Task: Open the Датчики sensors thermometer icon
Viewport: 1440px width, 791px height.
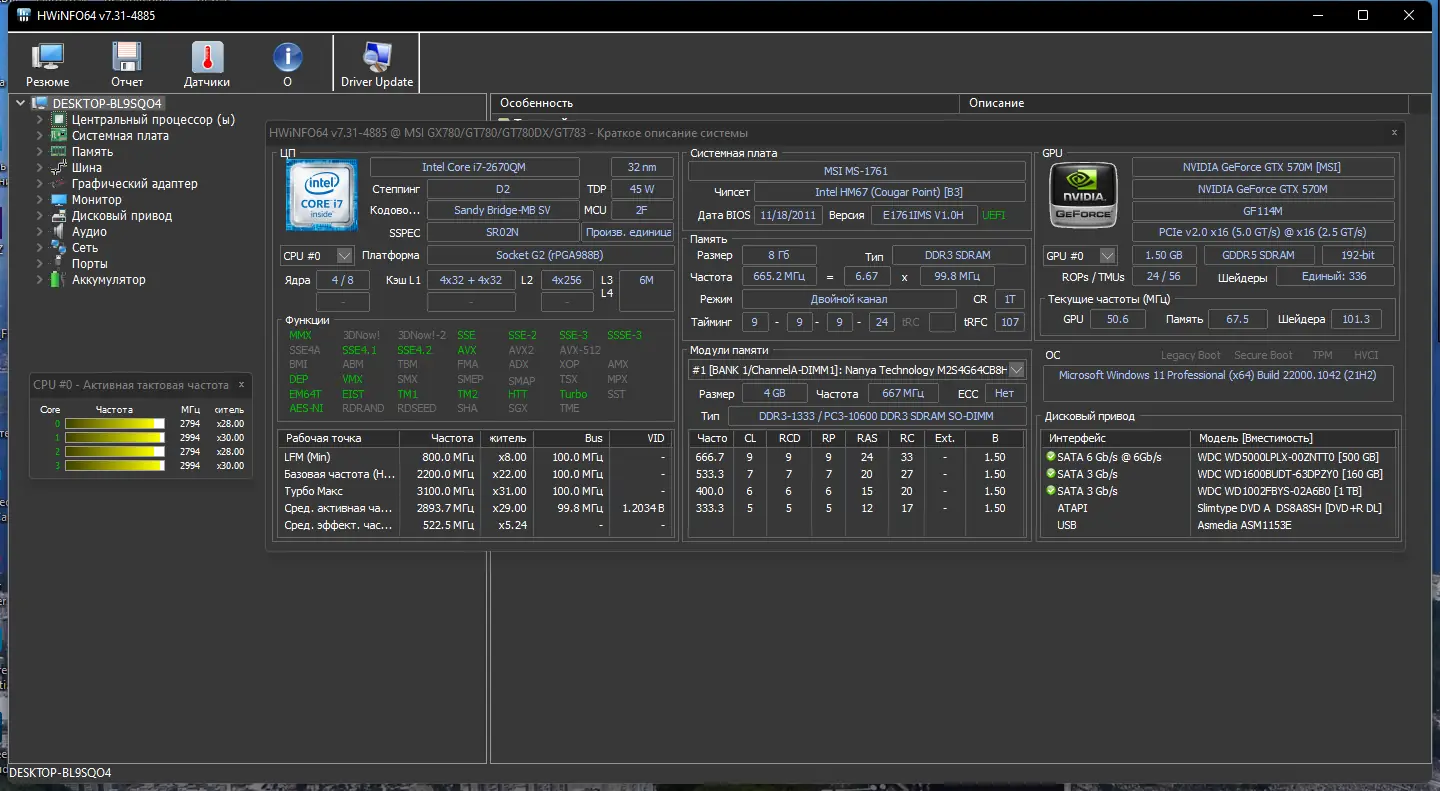Action: 207,58
